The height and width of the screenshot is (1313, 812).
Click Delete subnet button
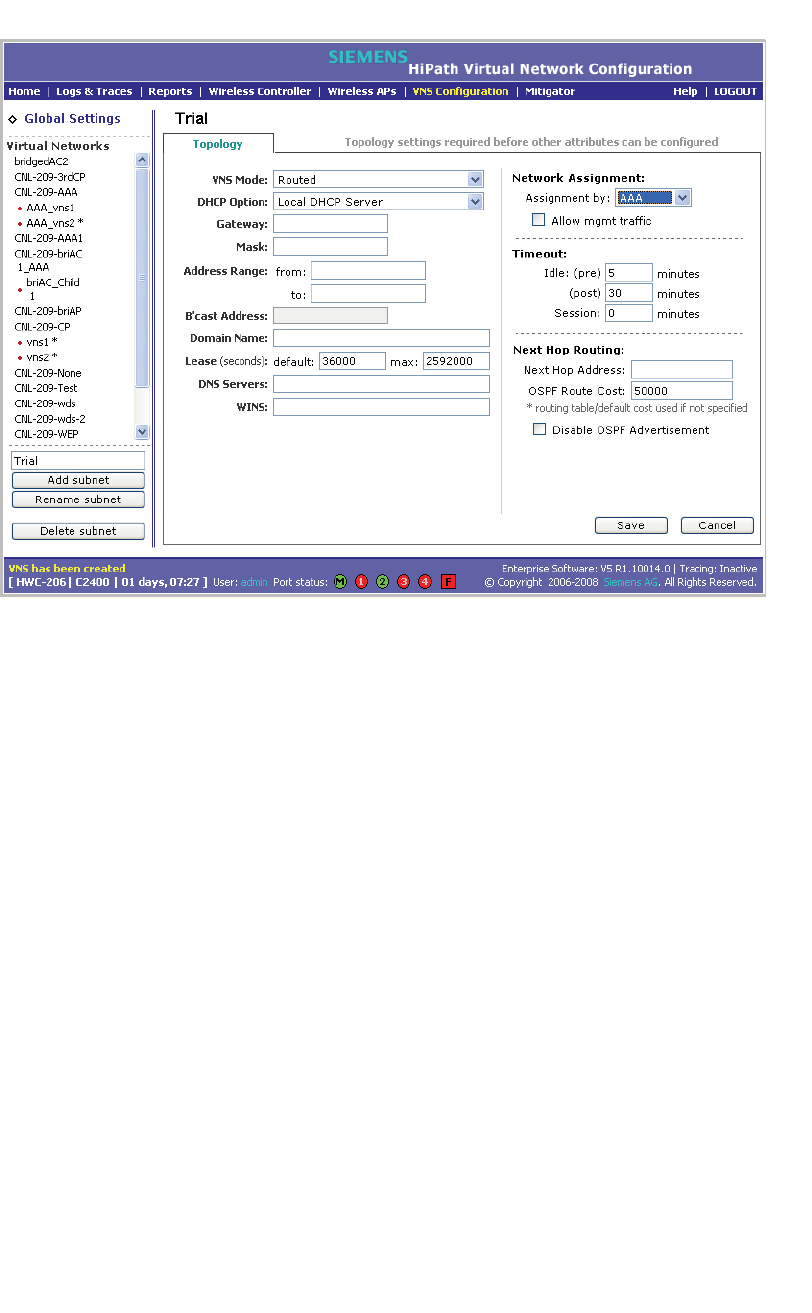click(x=78, y=531)
